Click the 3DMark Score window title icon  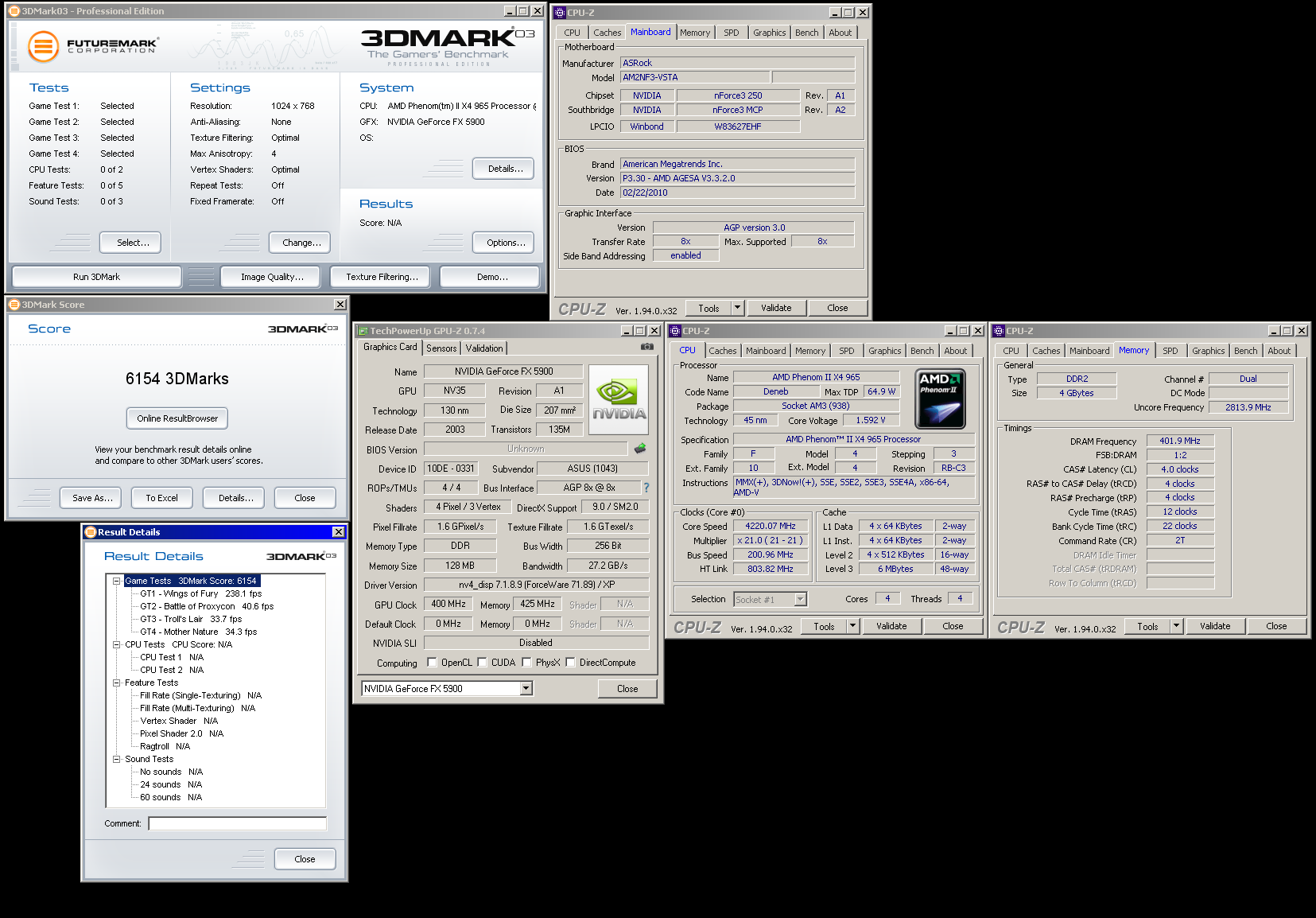click(14, 305)
